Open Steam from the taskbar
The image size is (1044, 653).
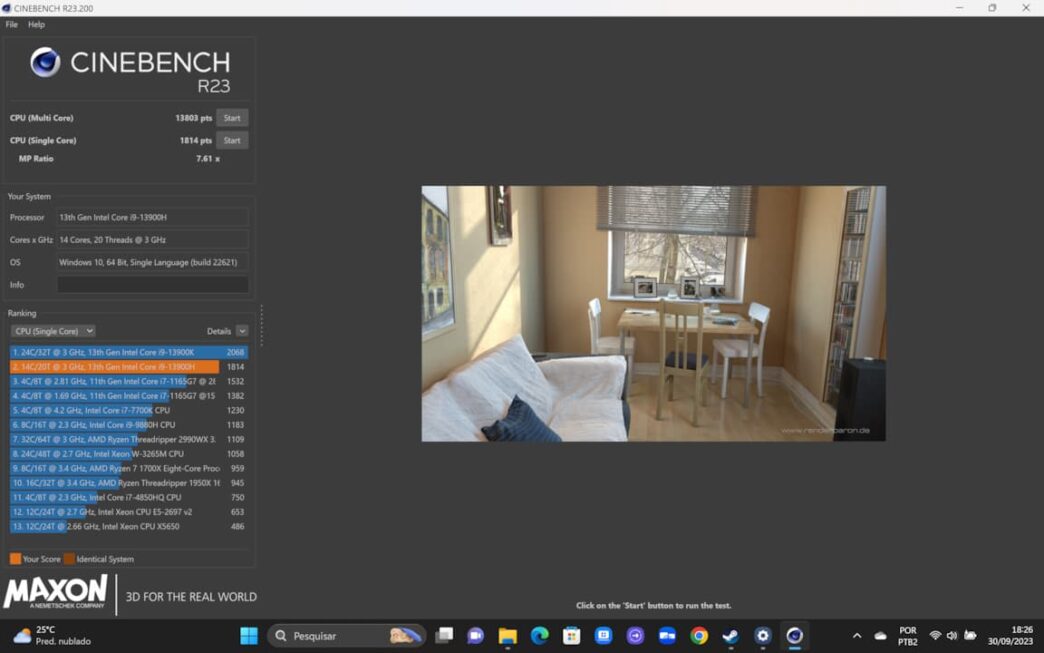coord(730,636)
